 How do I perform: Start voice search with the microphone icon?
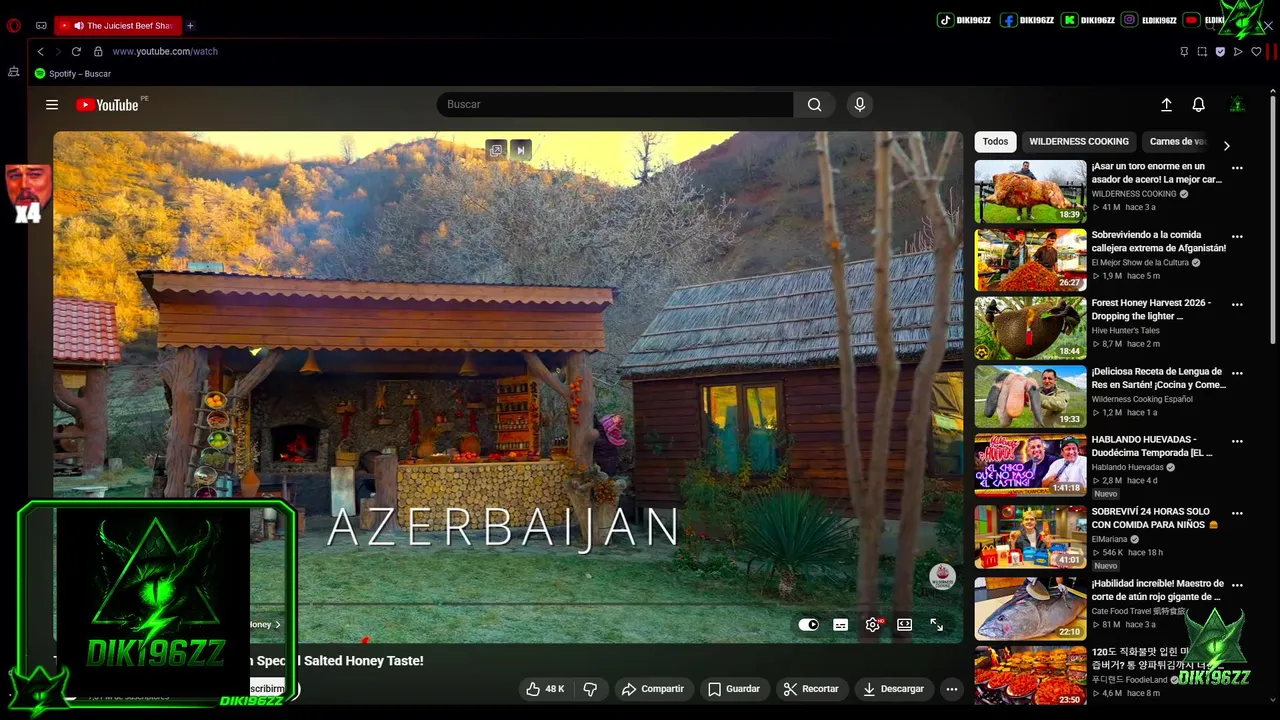[x=859, y=104]
